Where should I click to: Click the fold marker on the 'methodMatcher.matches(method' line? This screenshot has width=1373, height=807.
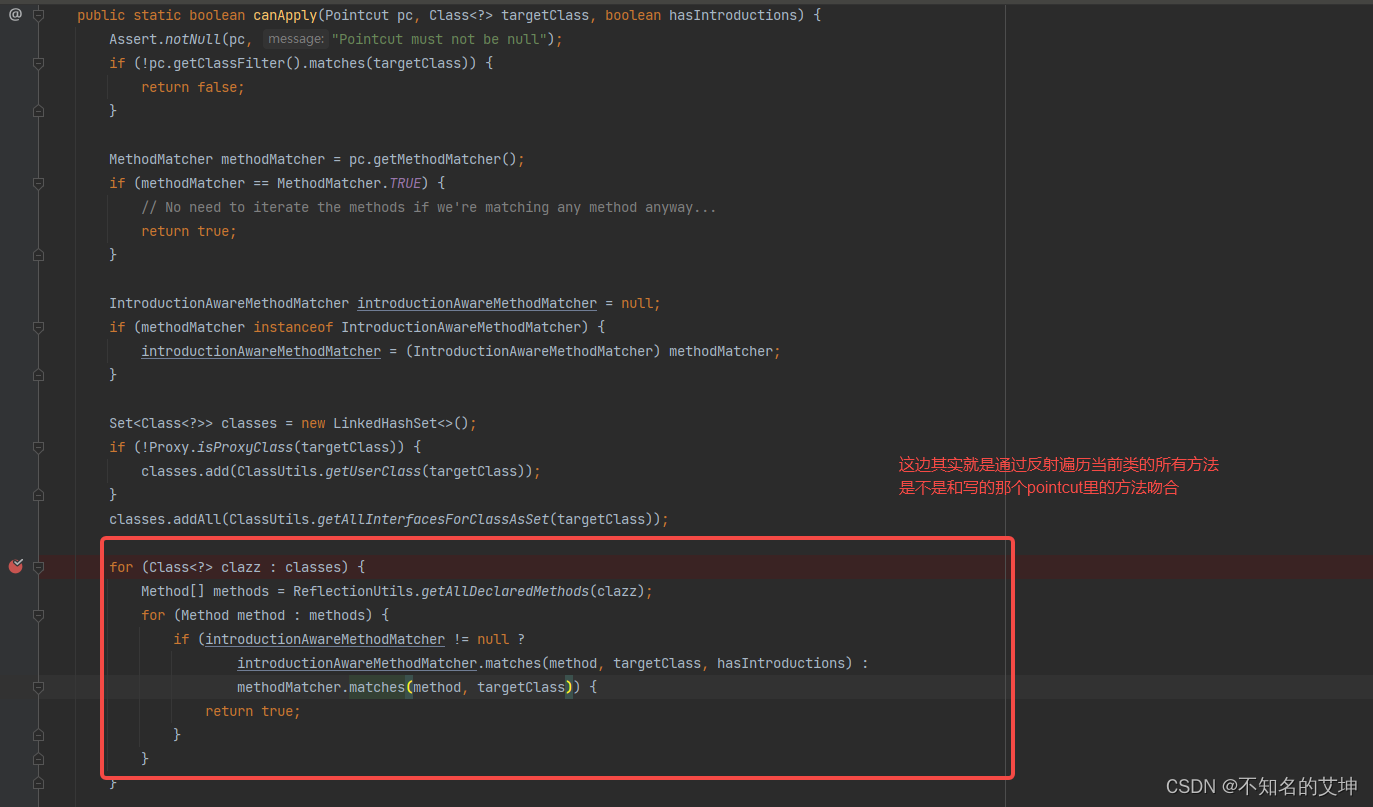pyautogui.click(x=38, y=687)
